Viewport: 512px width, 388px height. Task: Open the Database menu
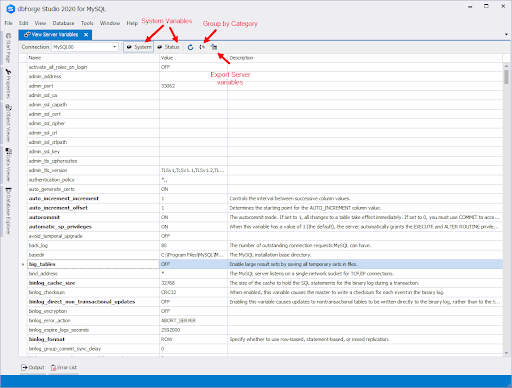pyautogui.click(x=63, y=23)
